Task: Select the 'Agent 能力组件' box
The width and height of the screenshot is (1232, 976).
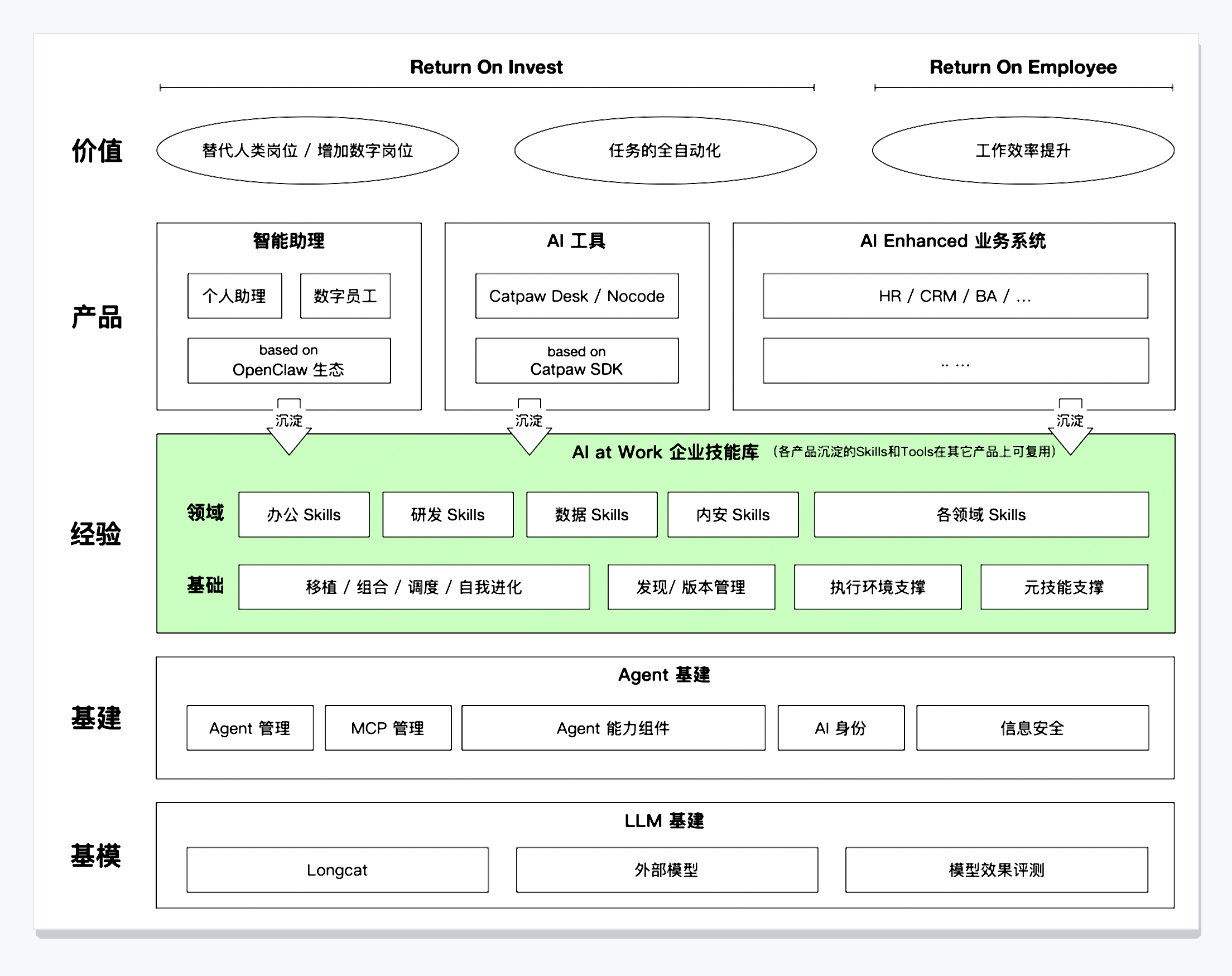Action: coord(614,728)
